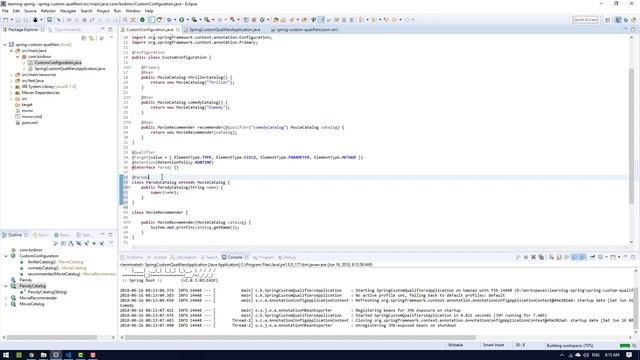Click Collapse All in Package Explorer
640x360 pixels.
pyautogui.click(x=84, y=38)
